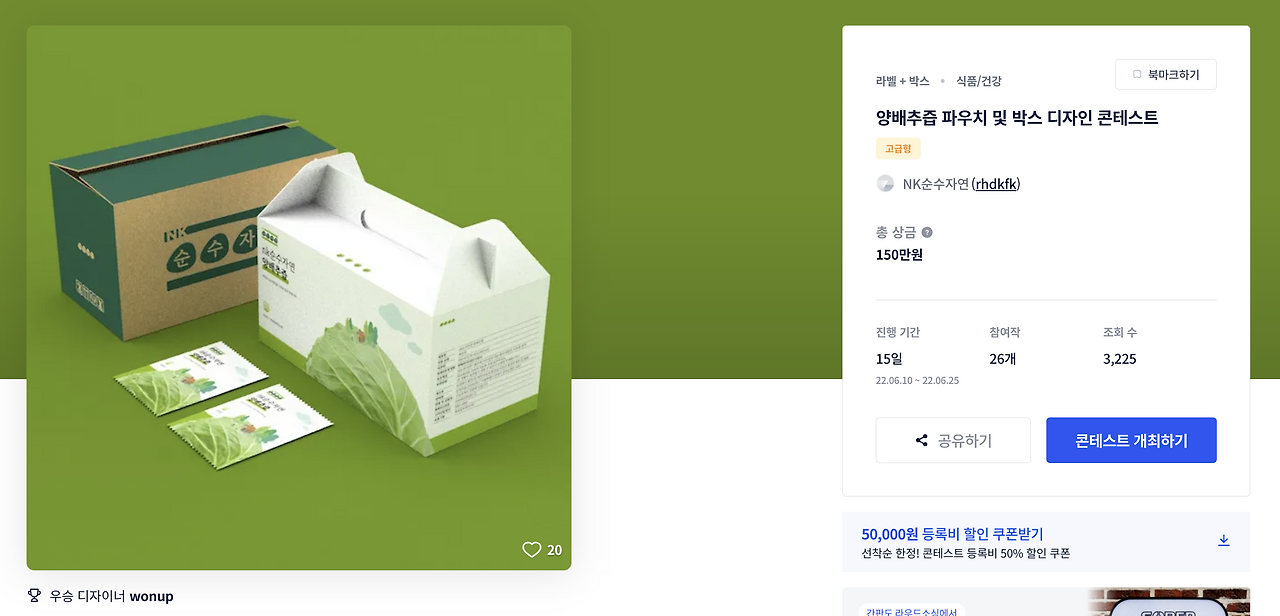The image size is (1280, 616).
Task: Click the like count 20 label
Action: 554,549
